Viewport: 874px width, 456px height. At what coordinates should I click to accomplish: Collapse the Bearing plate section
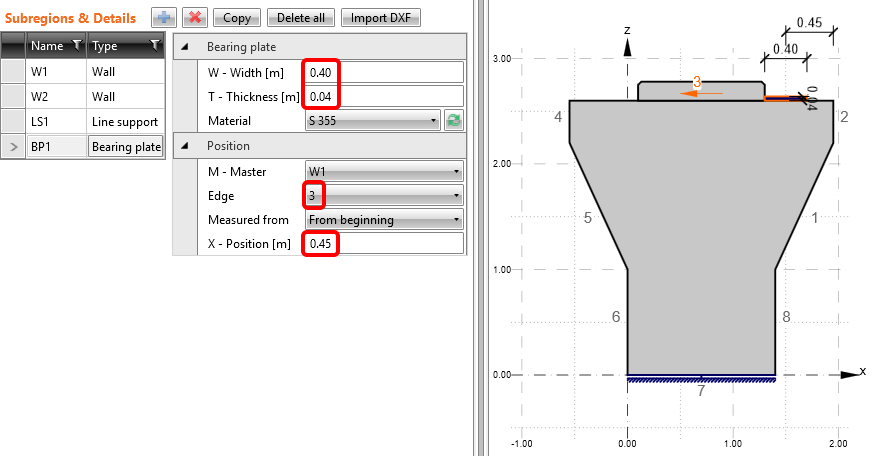185,47
